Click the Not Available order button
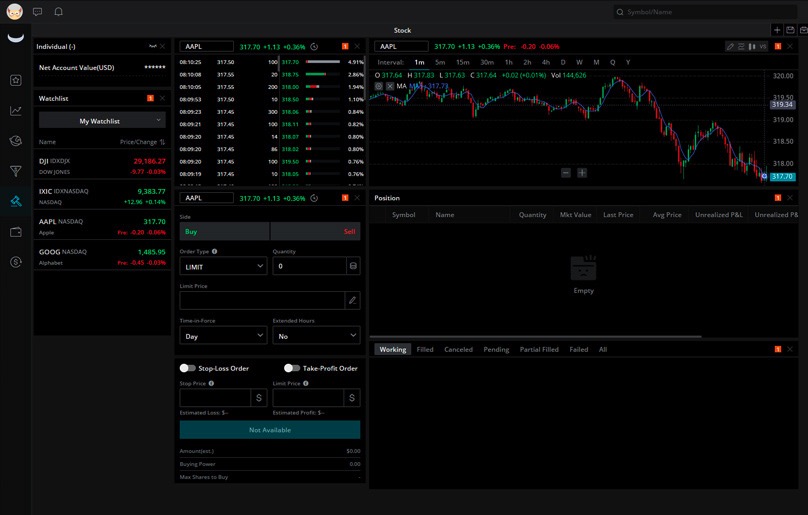Screen dimensions: 808x515 270,430
